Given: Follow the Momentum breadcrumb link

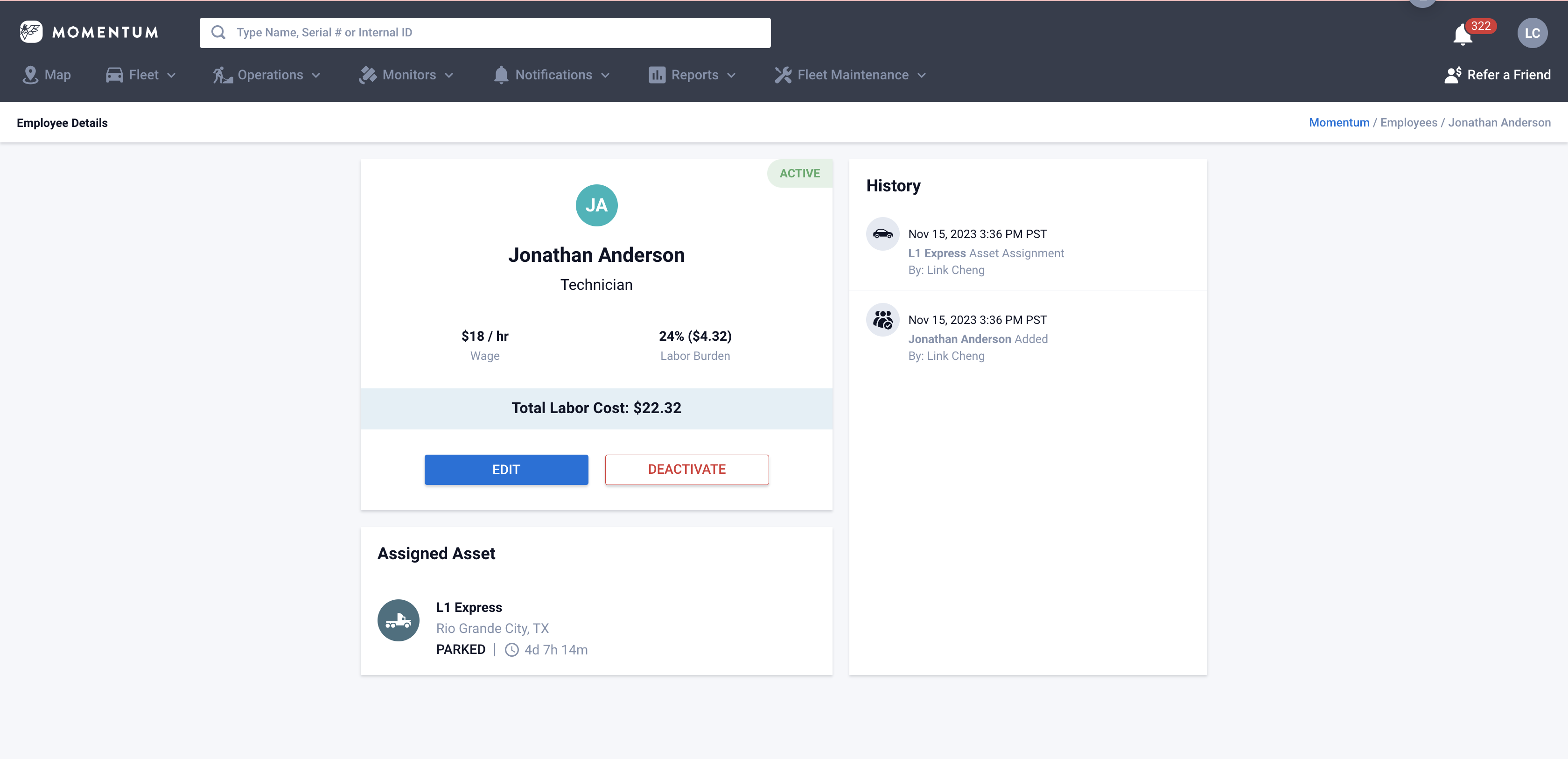Looking at the screenshot, I should pos(1338,122).
